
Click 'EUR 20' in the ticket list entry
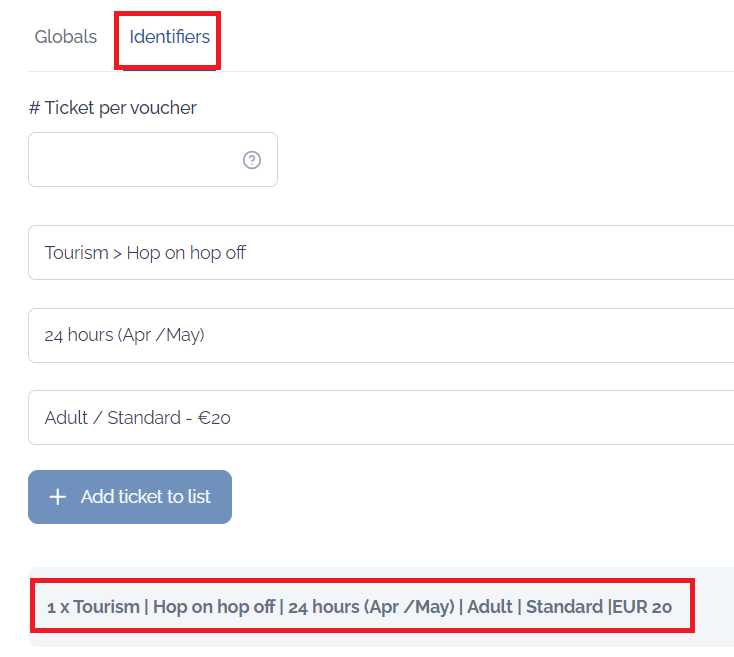tap(642, 607)
